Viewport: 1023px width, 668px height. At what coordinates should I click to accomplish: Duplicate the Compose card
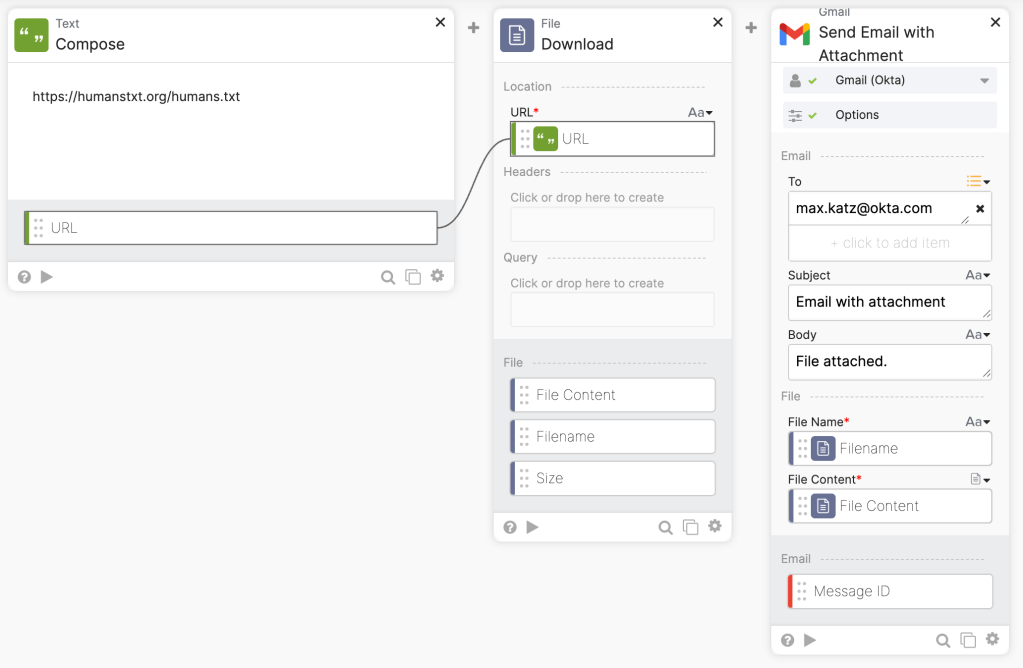click(413, 276)
